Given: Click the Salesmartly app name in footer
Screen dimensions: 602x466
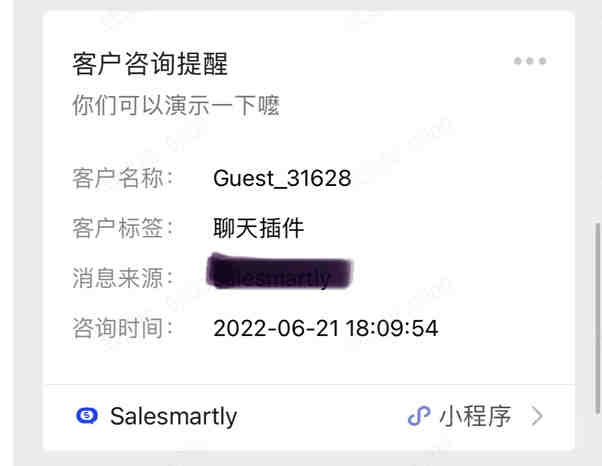Looking at the screenshot, I should point(174,416).
